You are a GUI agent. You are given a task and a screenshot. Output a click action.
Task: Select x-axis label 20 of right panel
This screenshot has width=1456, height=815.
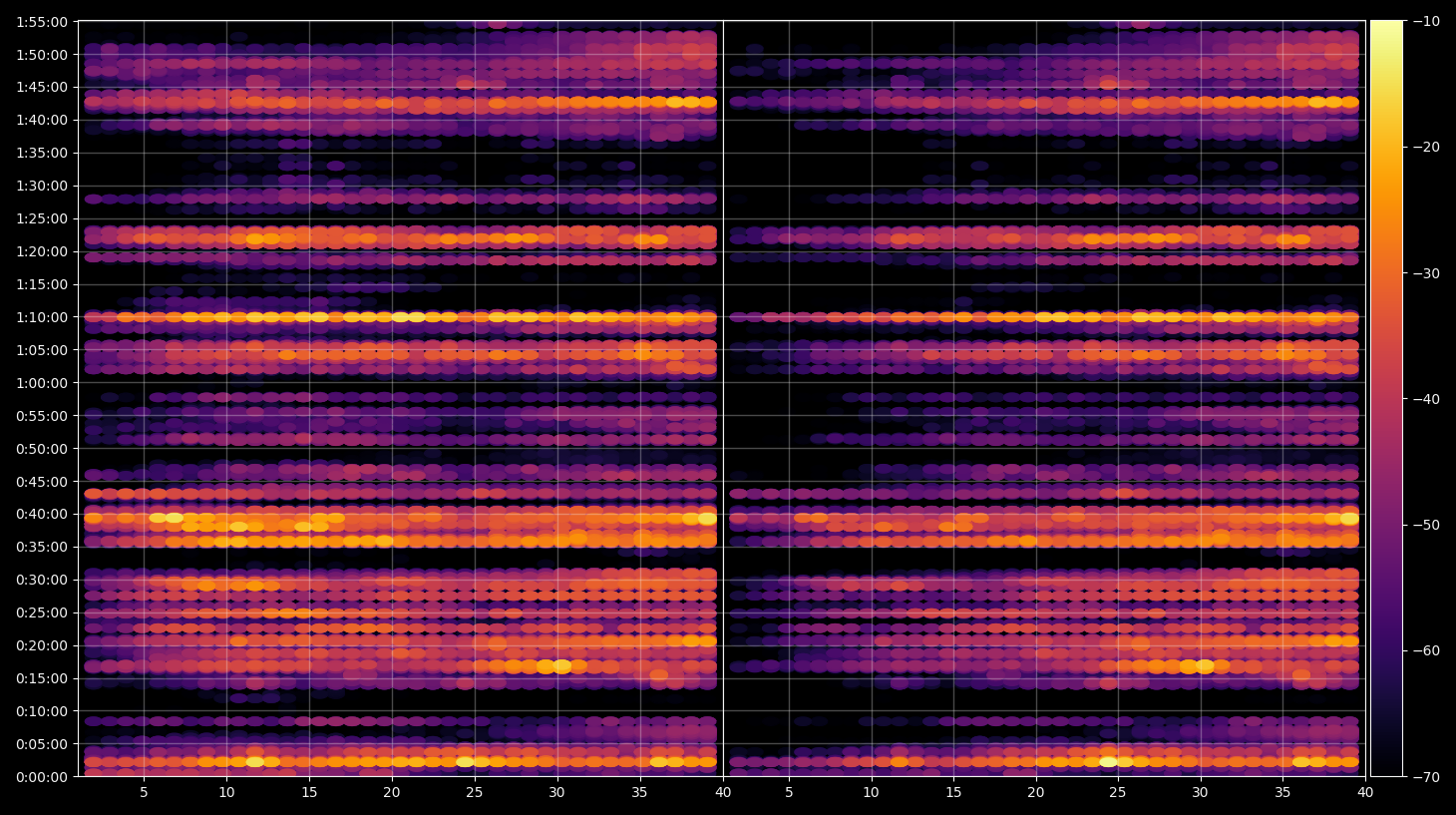click(1036, 793)
